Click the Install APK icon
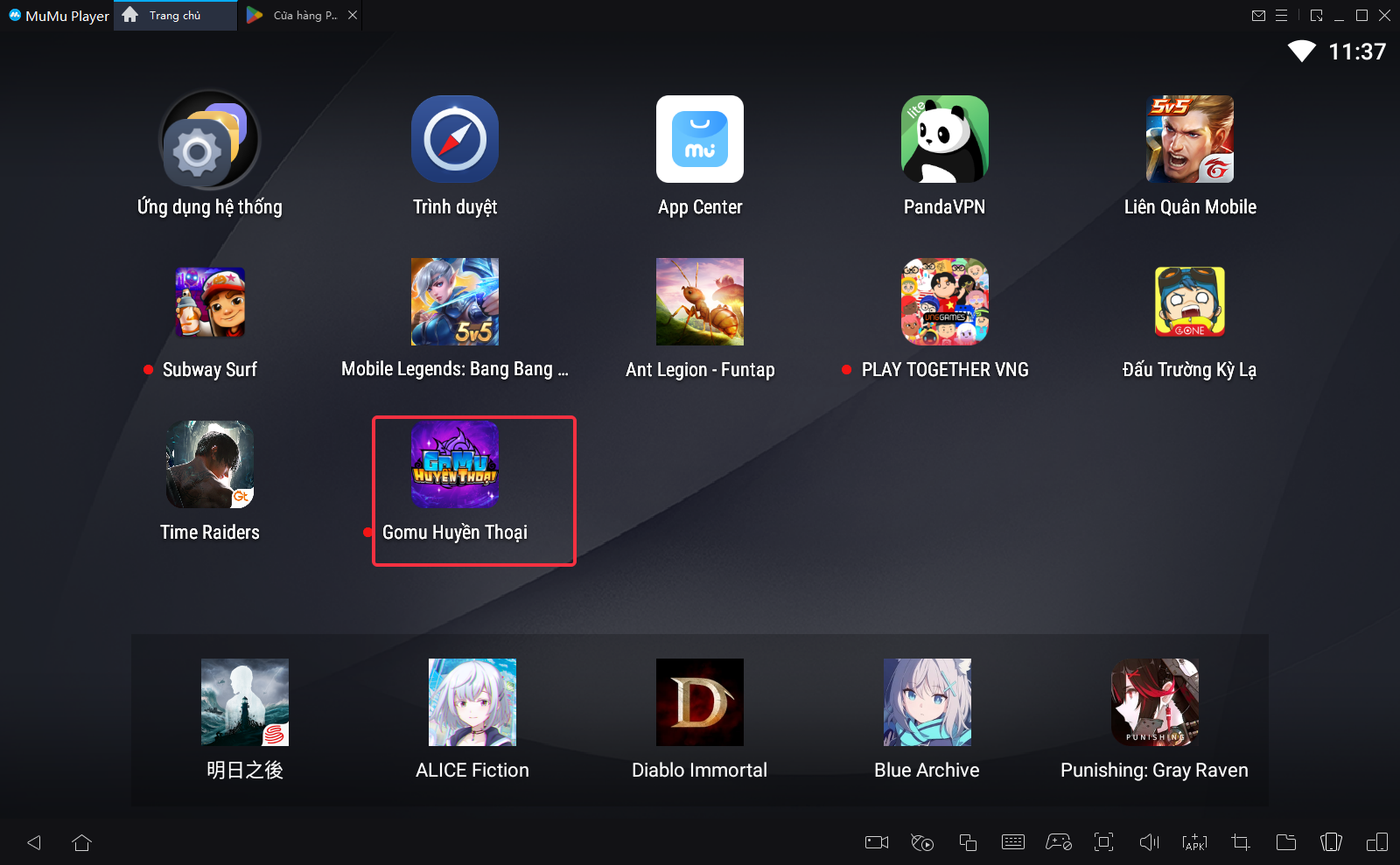The height and width of the screenshot is (865, 1400). (1194, 842)
